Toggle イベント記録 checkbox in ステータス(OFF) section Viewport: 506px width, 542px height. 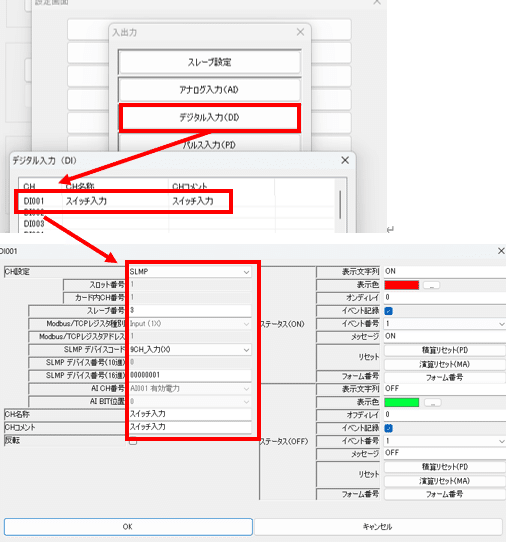[388, 428]
